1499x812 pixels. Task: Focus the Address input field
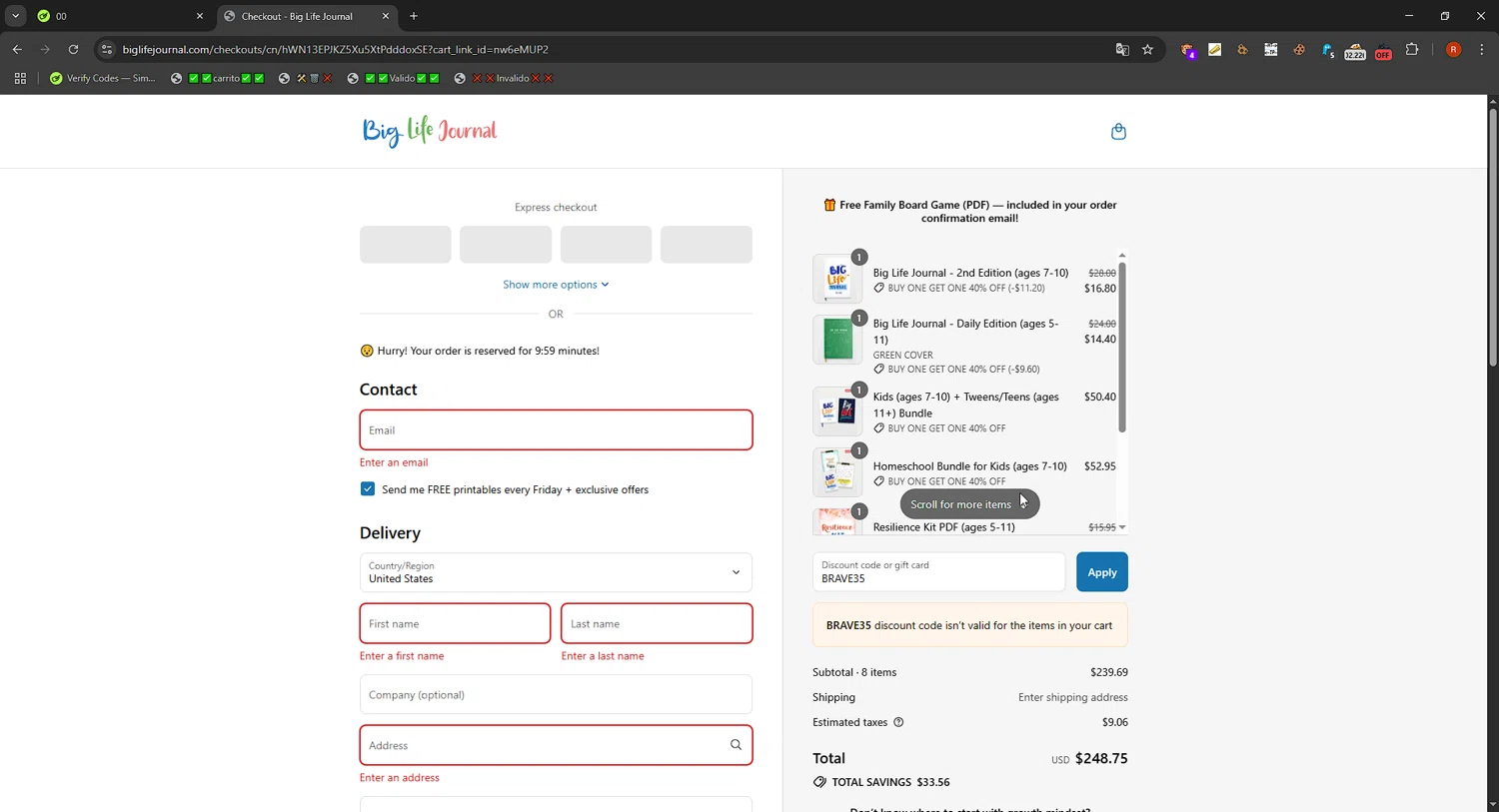pyautogui.click(x=556, y=745)
